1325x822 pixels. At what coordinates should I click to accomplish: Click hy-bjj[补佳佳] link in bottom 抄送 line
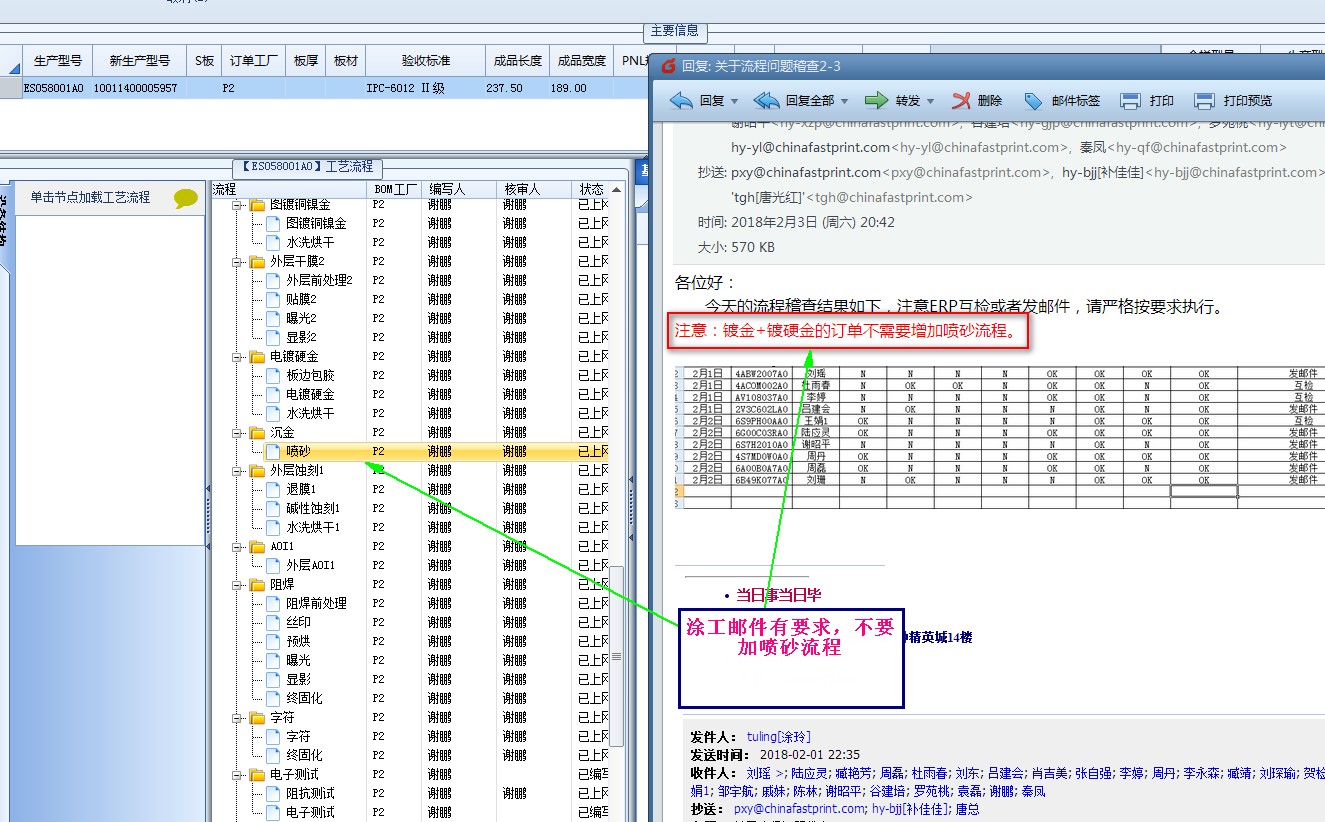point(910,809)
